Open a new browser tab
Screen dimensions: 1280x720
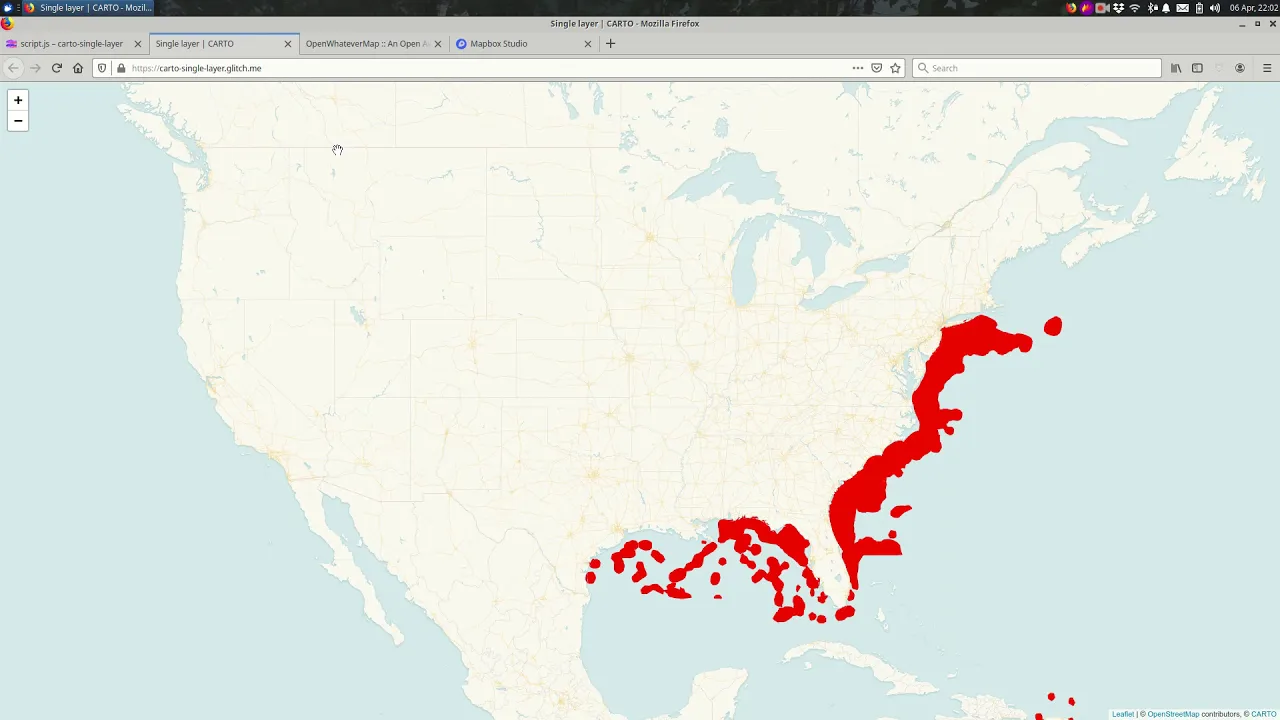610,44
